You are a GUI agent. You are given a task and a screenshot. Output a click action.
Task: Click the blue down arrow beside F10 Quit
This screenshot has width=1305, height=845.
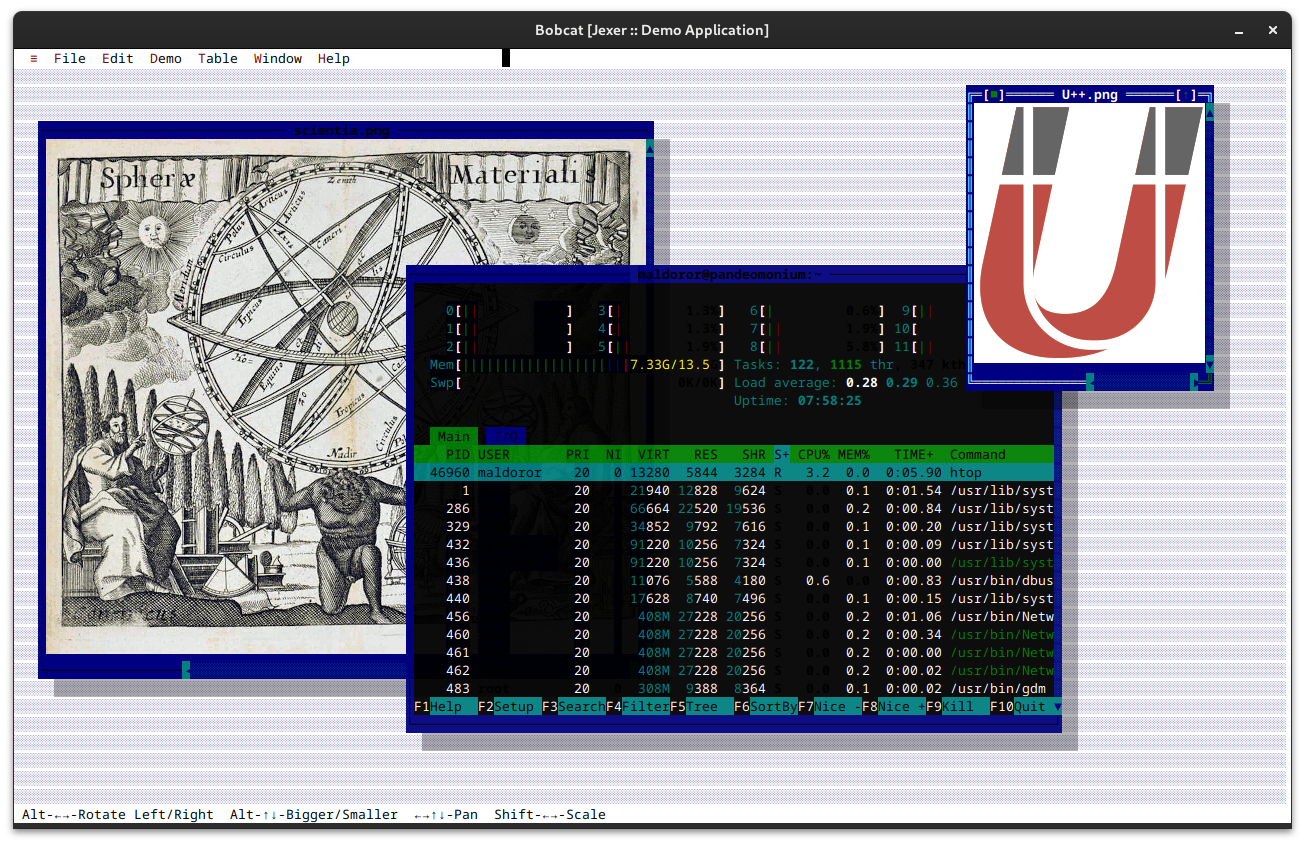click(x=1058, y=707)
